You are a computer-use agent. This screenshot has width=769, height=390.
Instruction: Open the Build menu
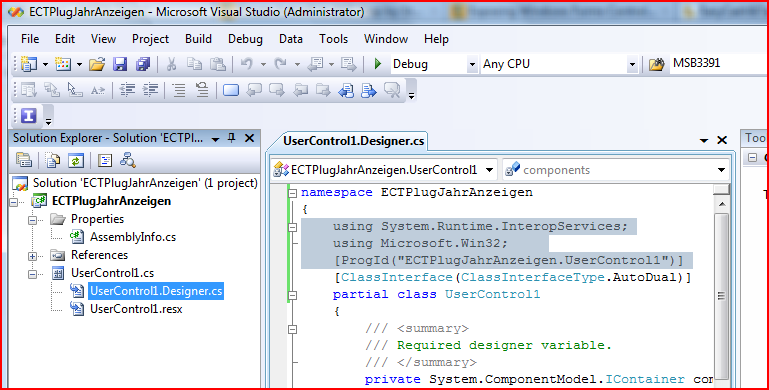click(198, 39)
